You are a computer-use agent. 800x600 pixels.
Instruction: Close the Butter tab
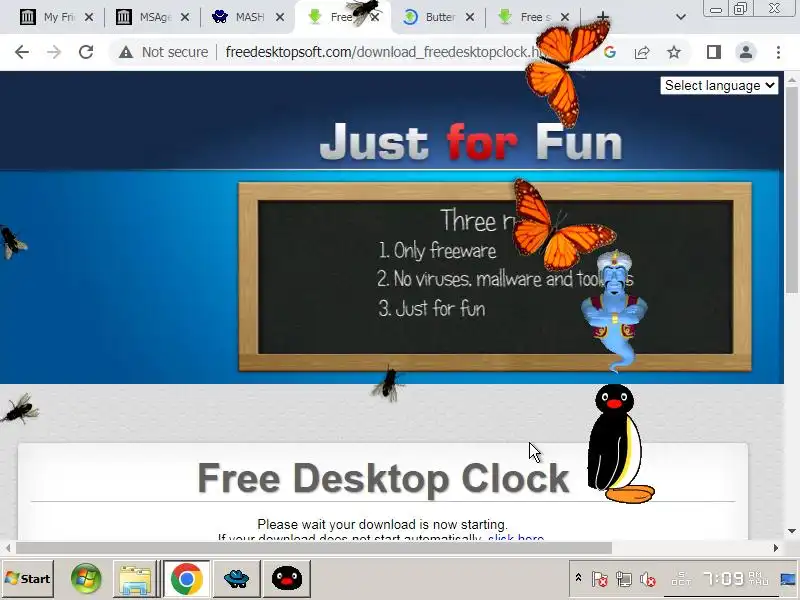(469, 17)
